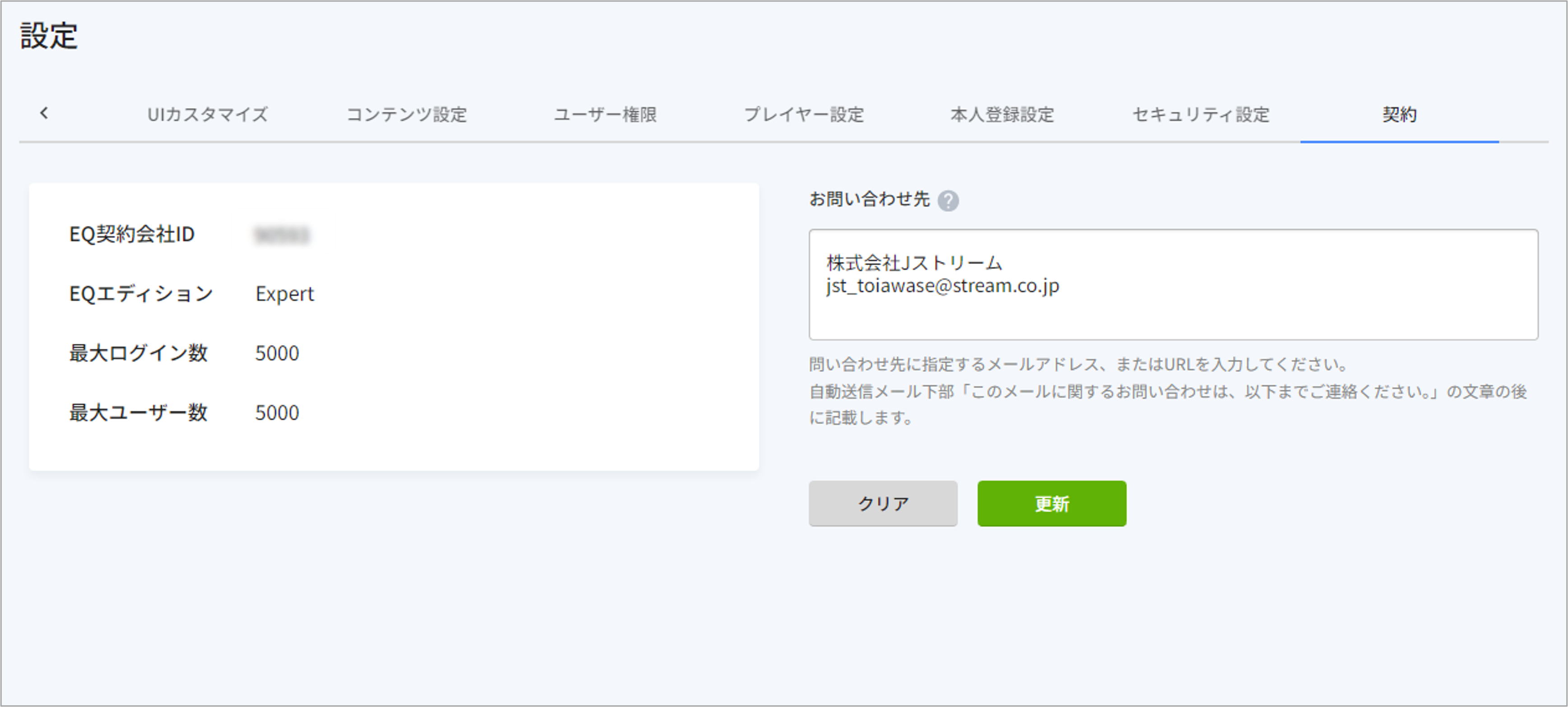Click the 最大ユーザー数 value 5000

(277, 413)
